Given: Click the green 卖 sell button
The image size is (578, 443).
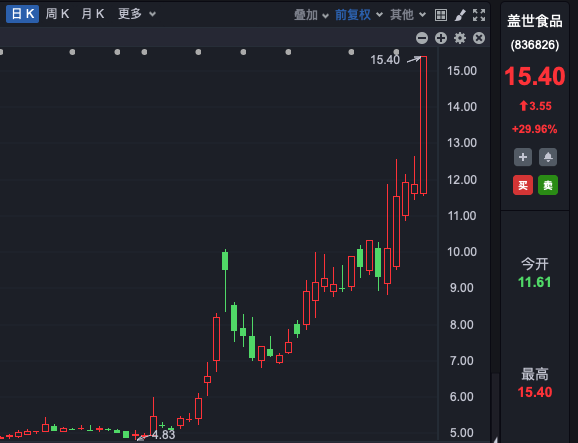Looking at the screenshot, I should [548, 185].
